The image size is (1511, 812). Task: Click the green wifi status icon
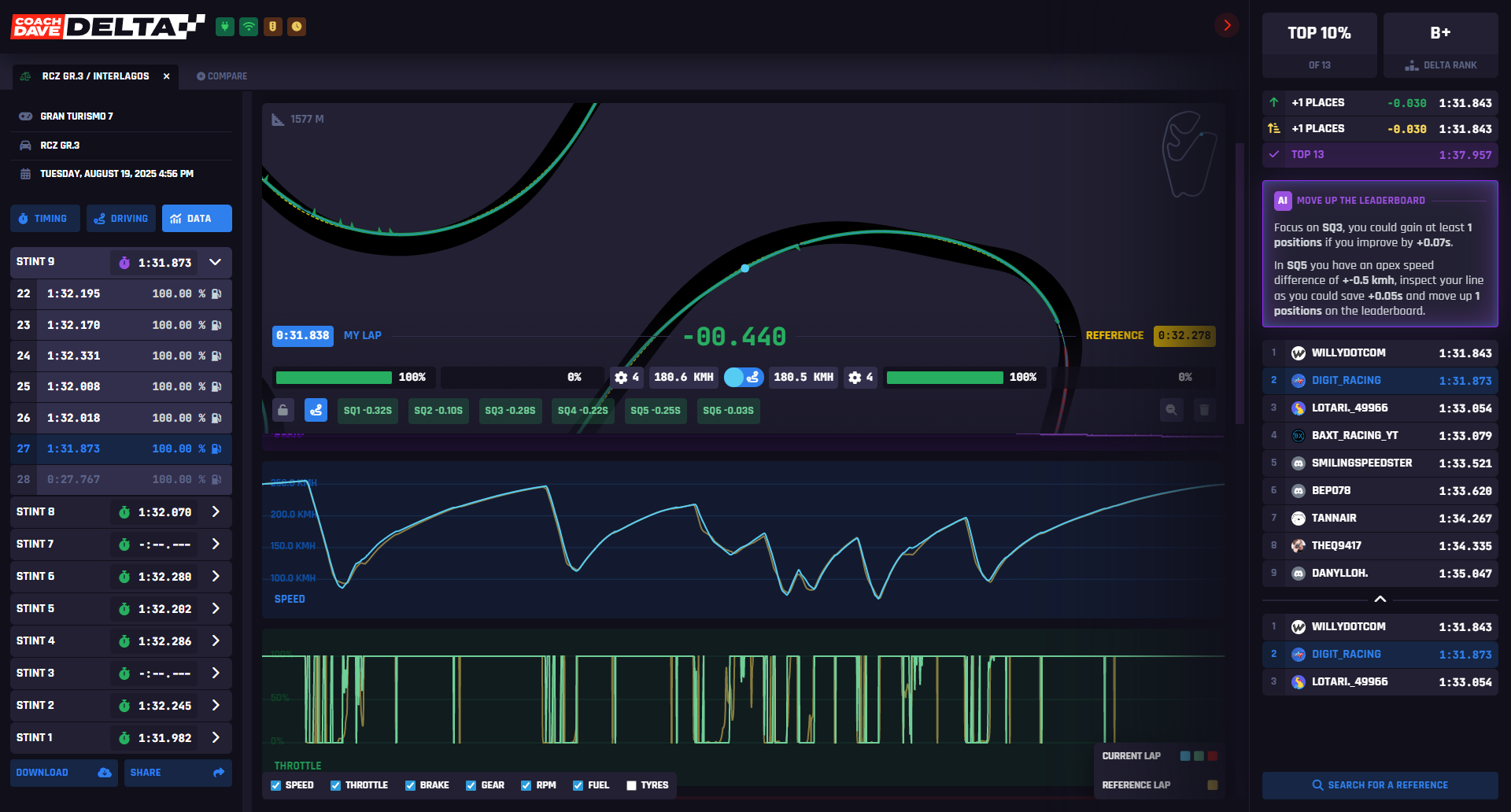249,27
